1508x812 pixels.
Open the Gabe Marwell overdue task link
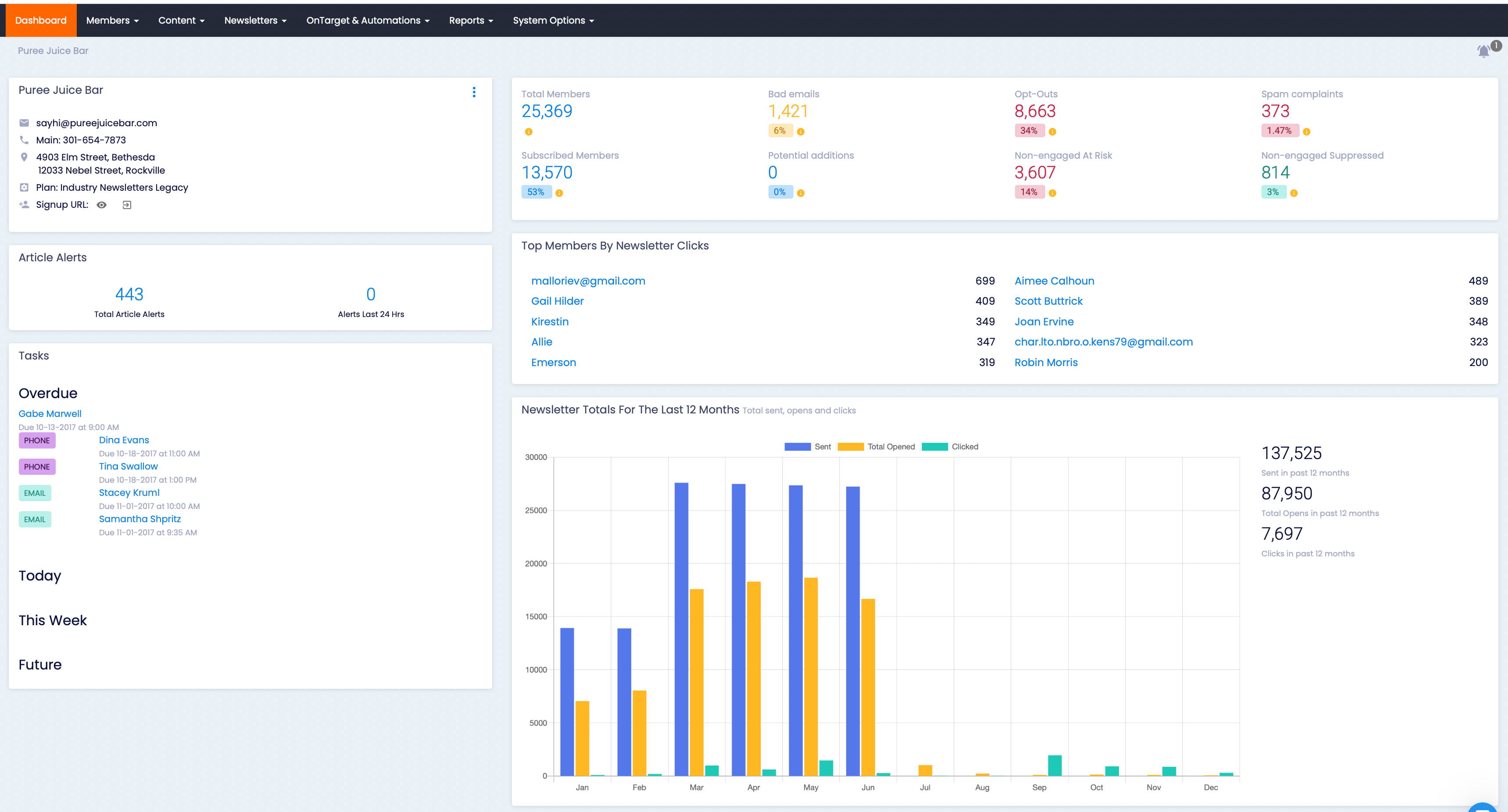click(x=50, y=413)
